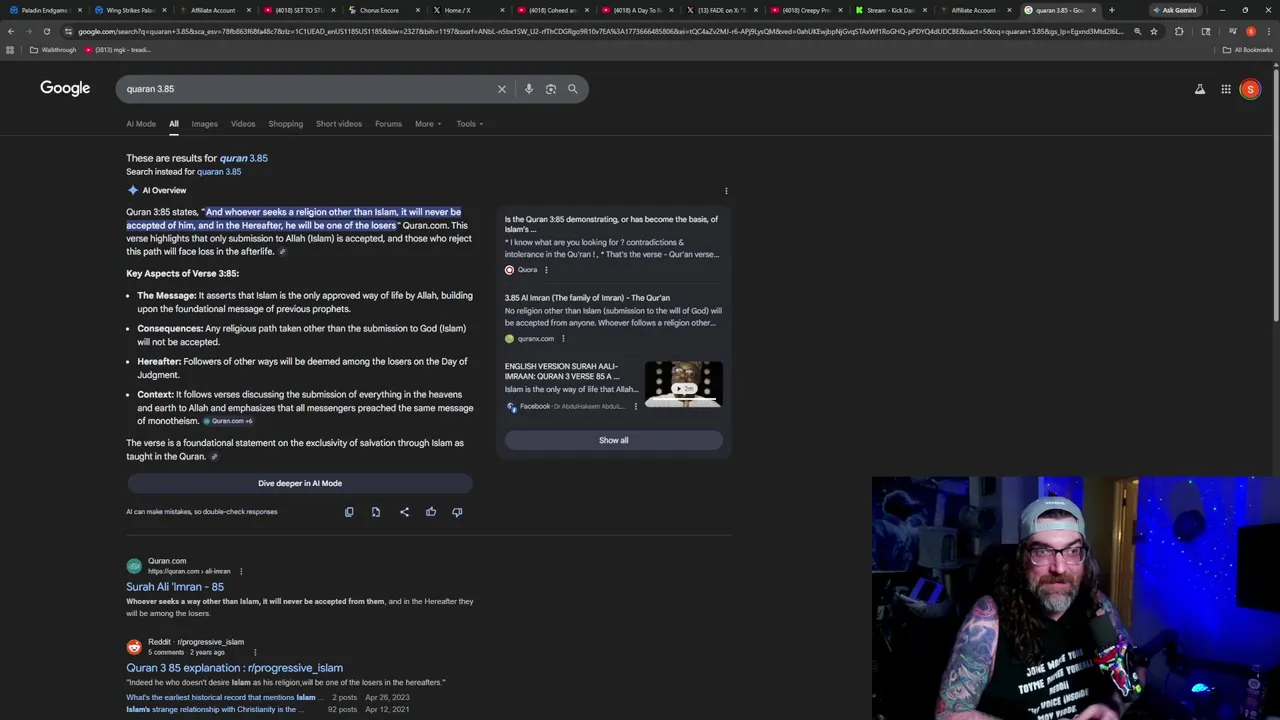Switch to Shopping results tab
The width and height of the screenshot is (1280, 720).
[x=285, y=124]
